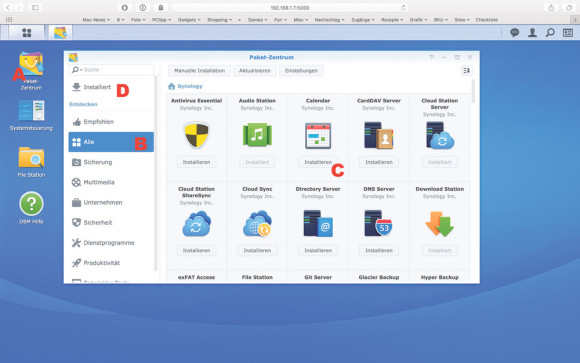Open Systemsteuerung from the desktop
Screen dimensions: 580x363
31,115
